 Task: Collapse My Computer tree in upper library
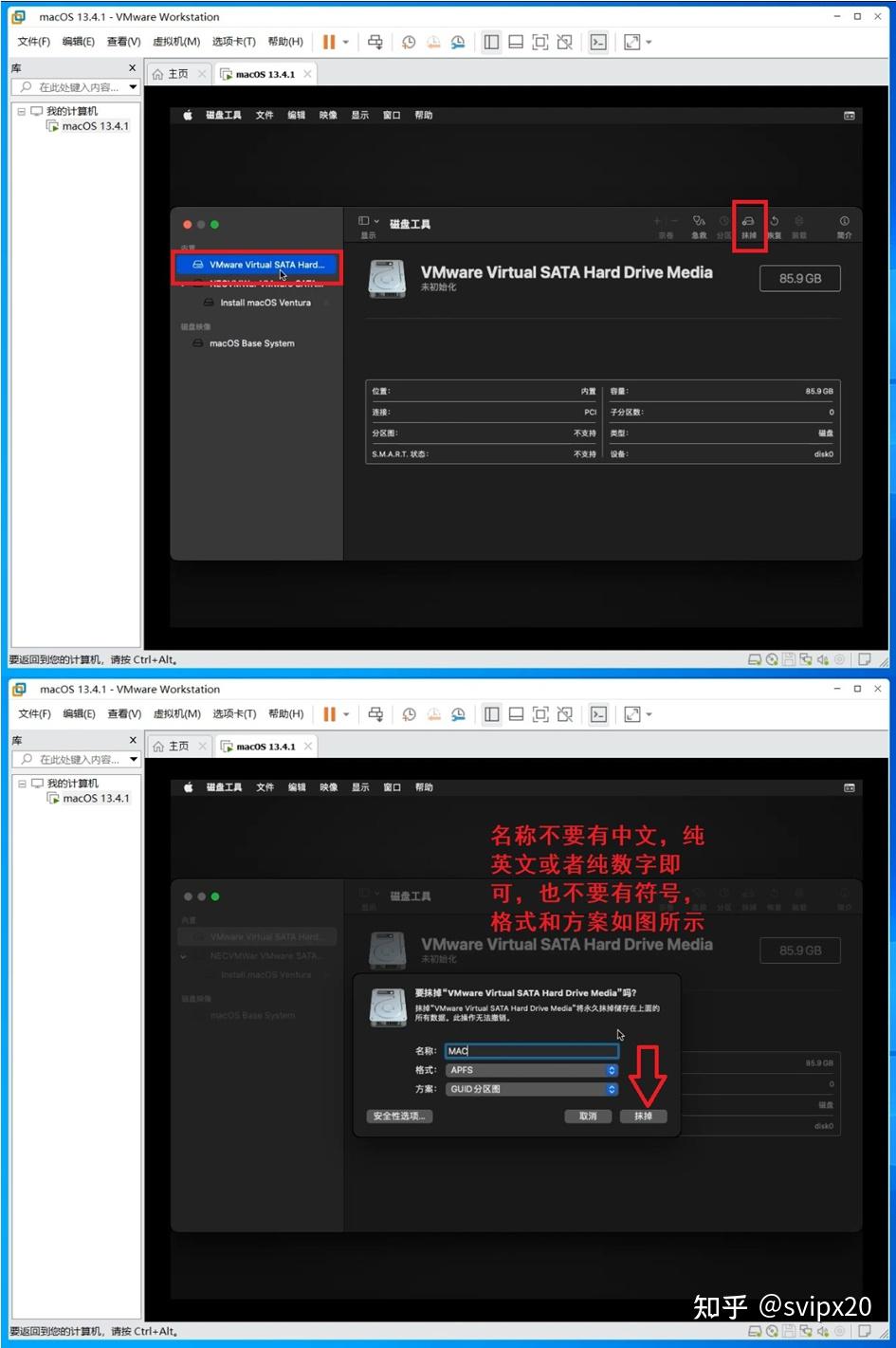point(22,111)
